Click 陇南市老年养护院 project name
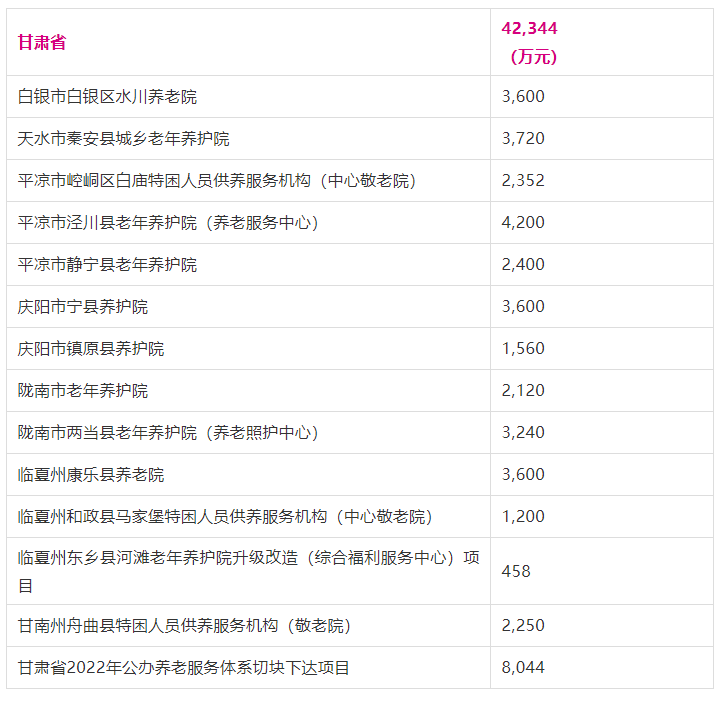Image resolution: width=721 pixels, height=702 pixels. pos(83,391)
